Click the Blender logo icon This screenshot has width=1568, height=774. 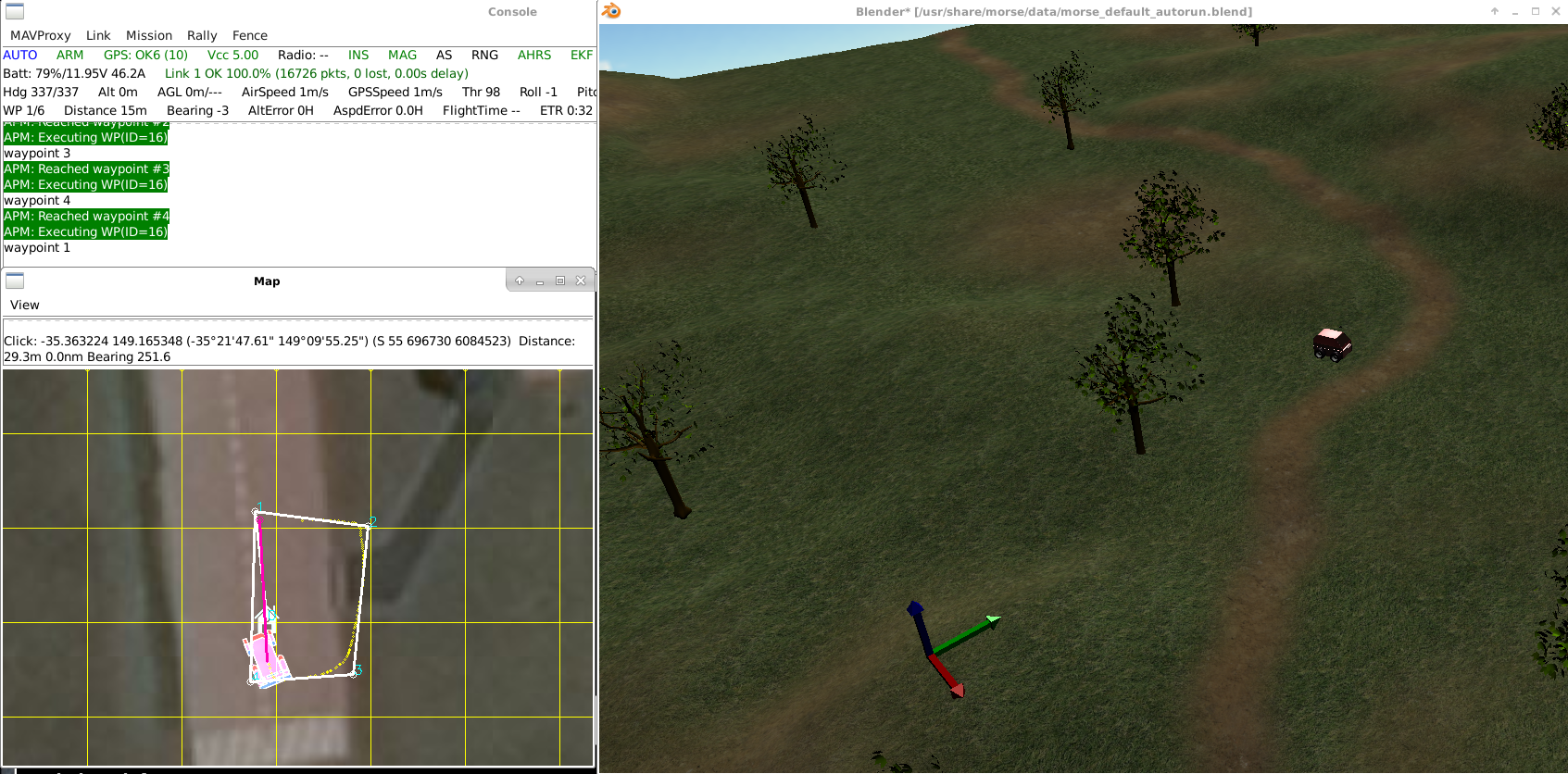[611, 11]
